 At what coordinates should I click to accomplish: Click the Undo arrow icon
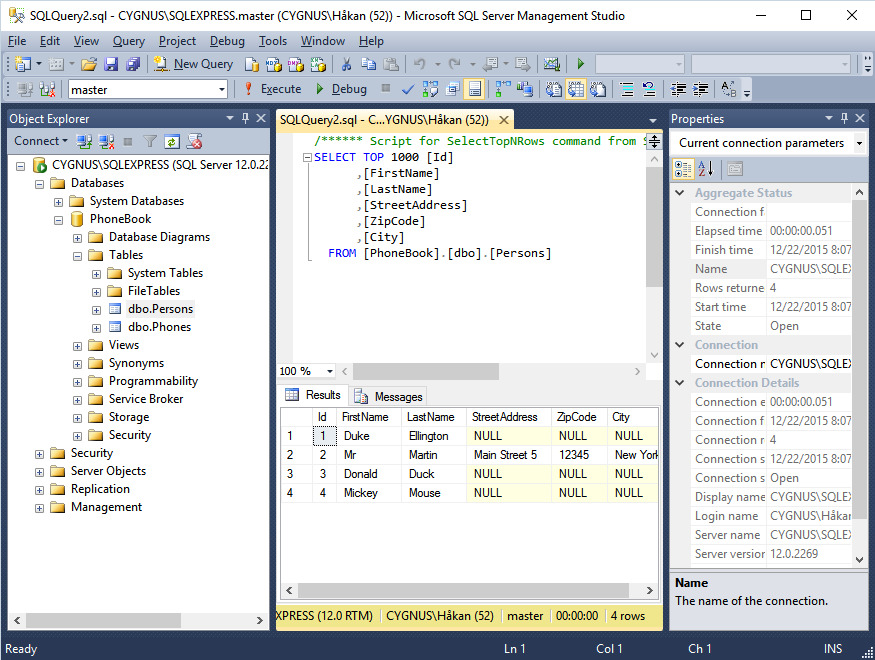tap(420, 64)
